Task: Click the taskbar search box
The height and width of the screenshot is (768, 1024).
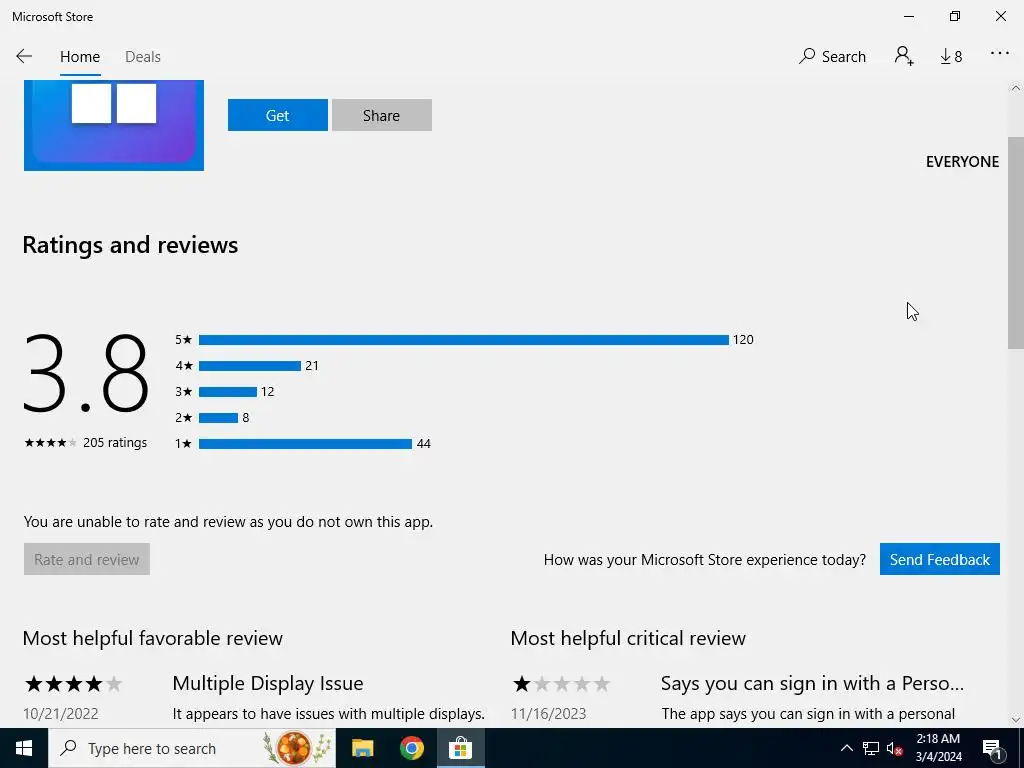Action: [x=192, y=748]
